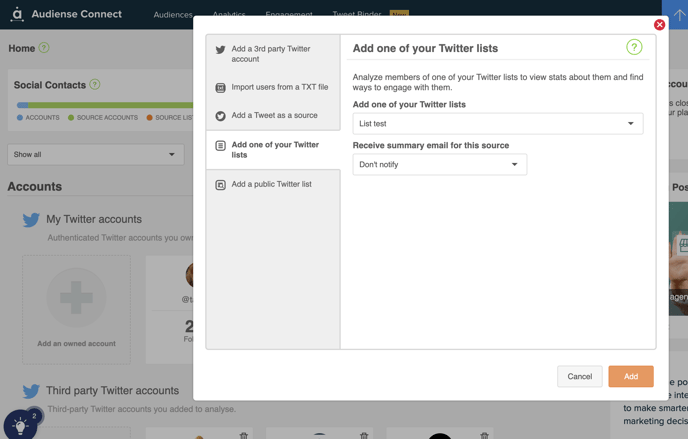Image resolution: width=688 pixels, height=439 pixels.
Task: Click the Third party Twitter accounts heading
Action: 113,390
